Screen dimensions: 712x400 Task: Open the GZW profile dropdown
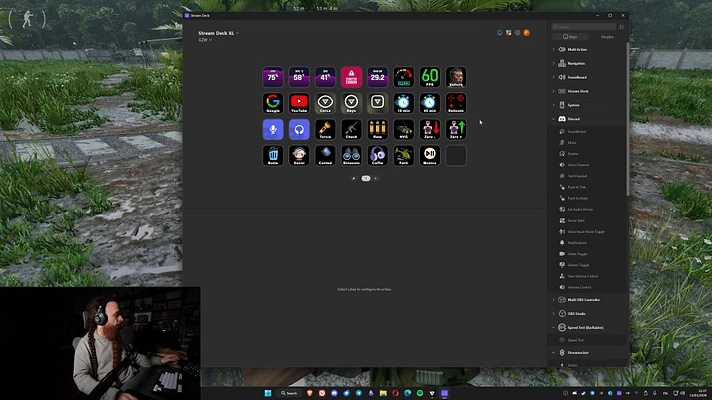point(205,40)
